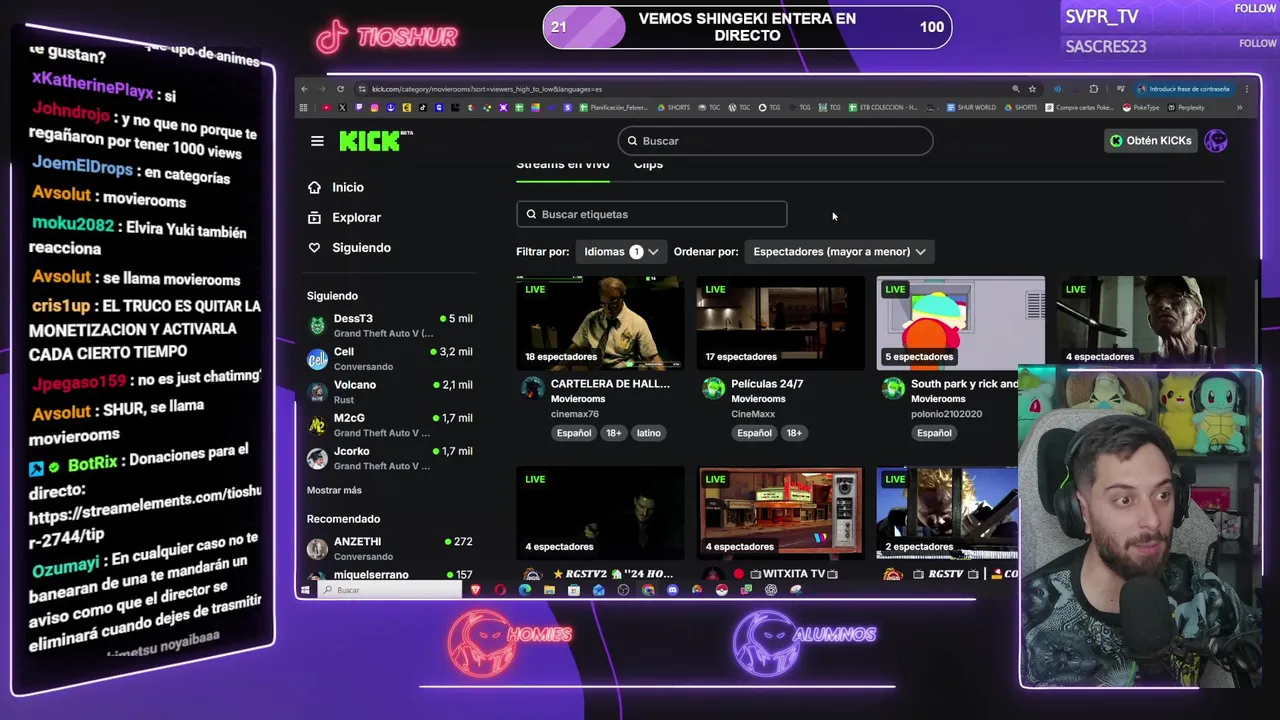This screenshot has width=1280, height=720.
Task: Reload the page in the browser
Action: click(340, 89)
